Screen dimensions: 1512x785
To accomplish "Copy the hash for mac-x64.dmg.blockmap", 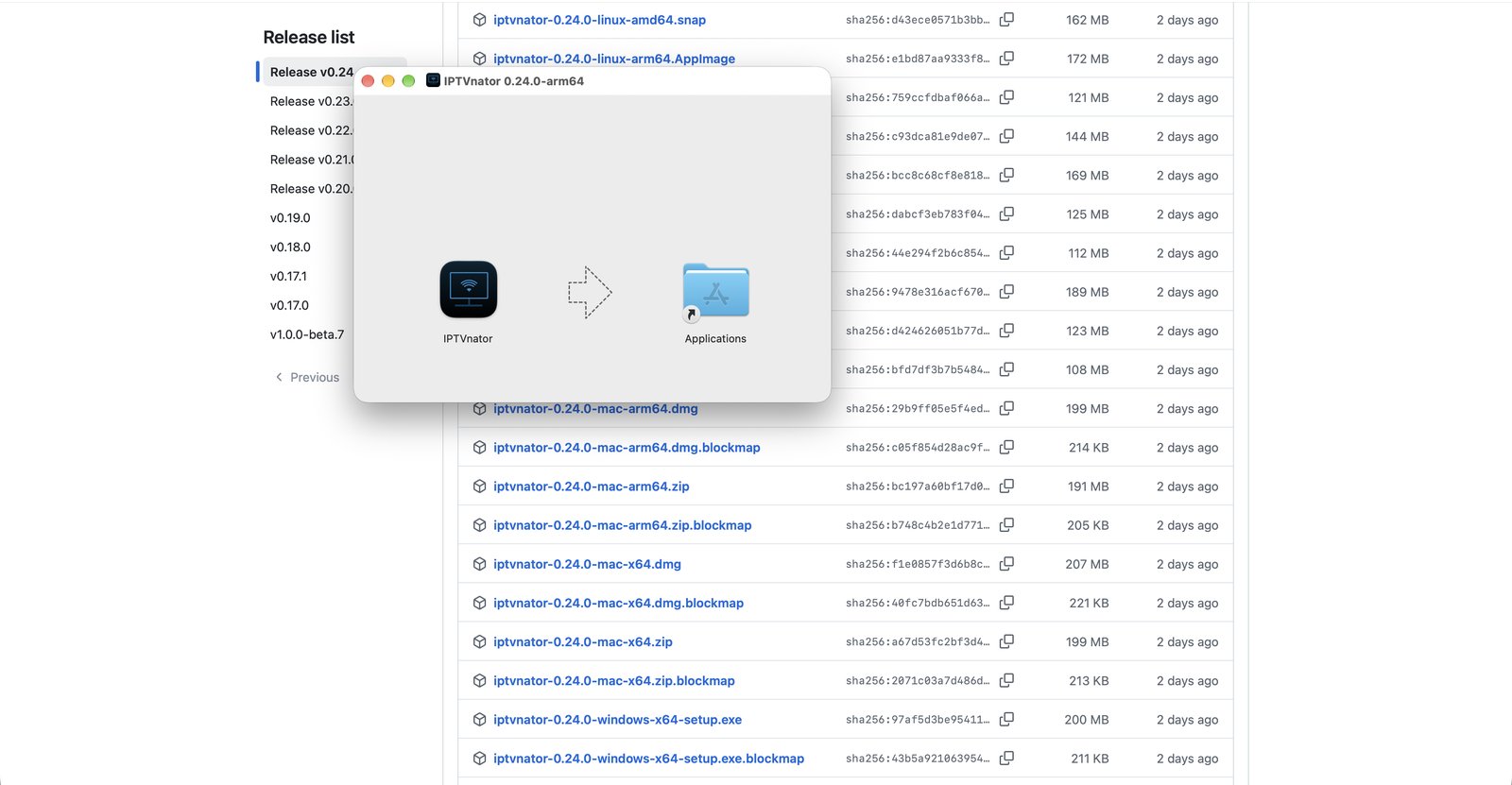I will (x=1006, y=602).
